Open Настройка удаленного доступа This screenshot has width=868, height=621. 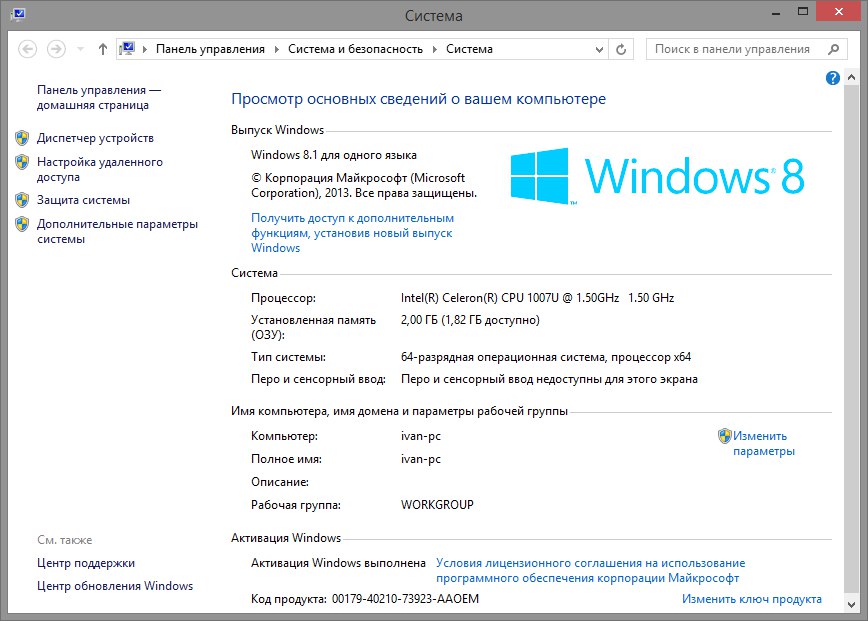(x=100, y=169)
